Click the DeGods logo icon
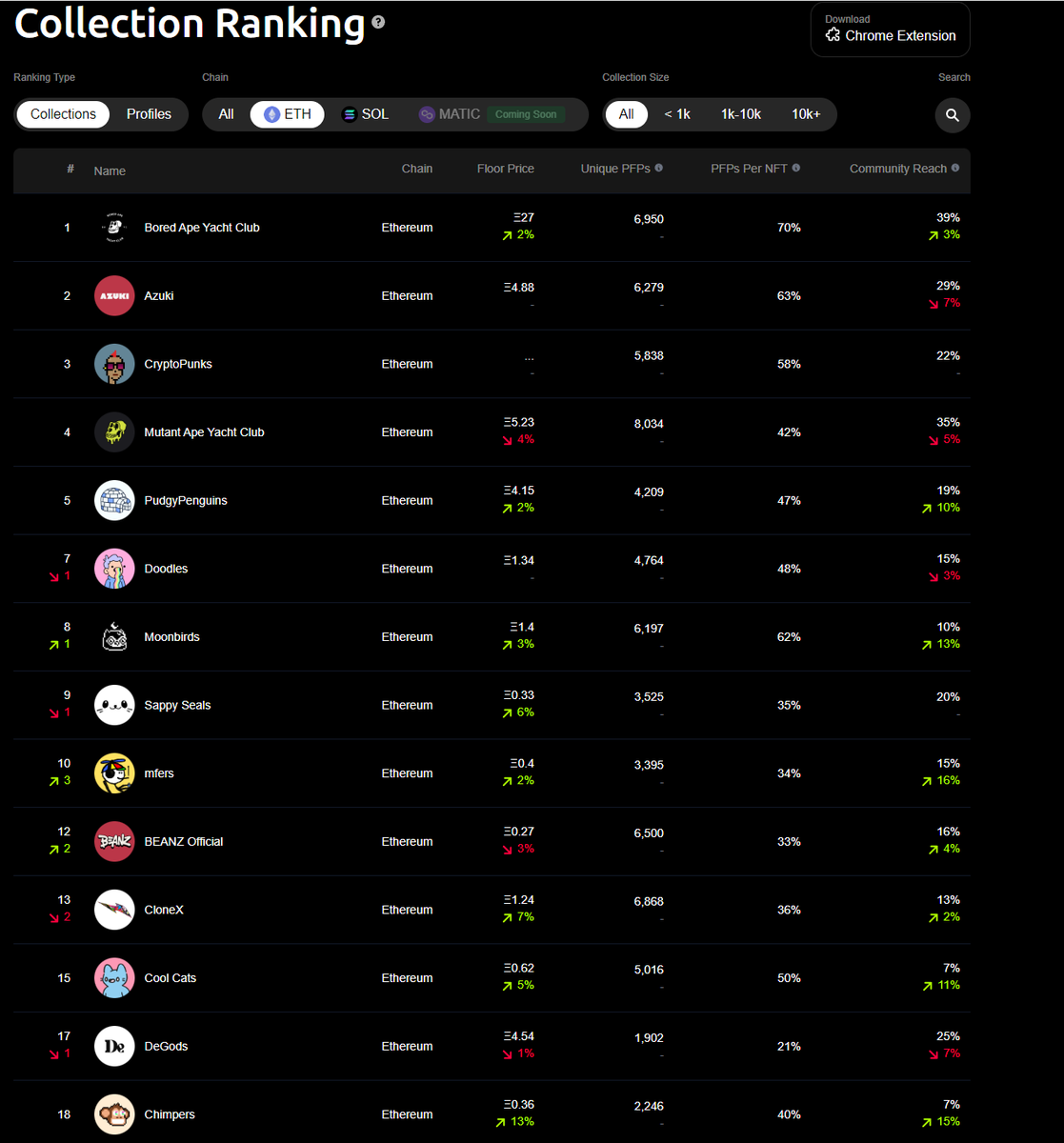Viewport: 1064px width, 1143px height. (114, 1046)
